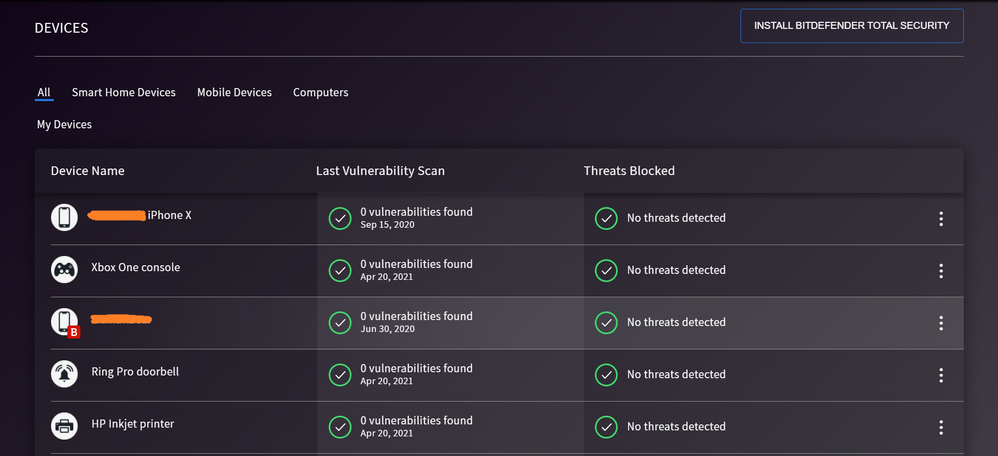The width and height of the screenshot is (998, 456).
Task: Open the Xbox One console options menu
Action: (x=941, y=270)
